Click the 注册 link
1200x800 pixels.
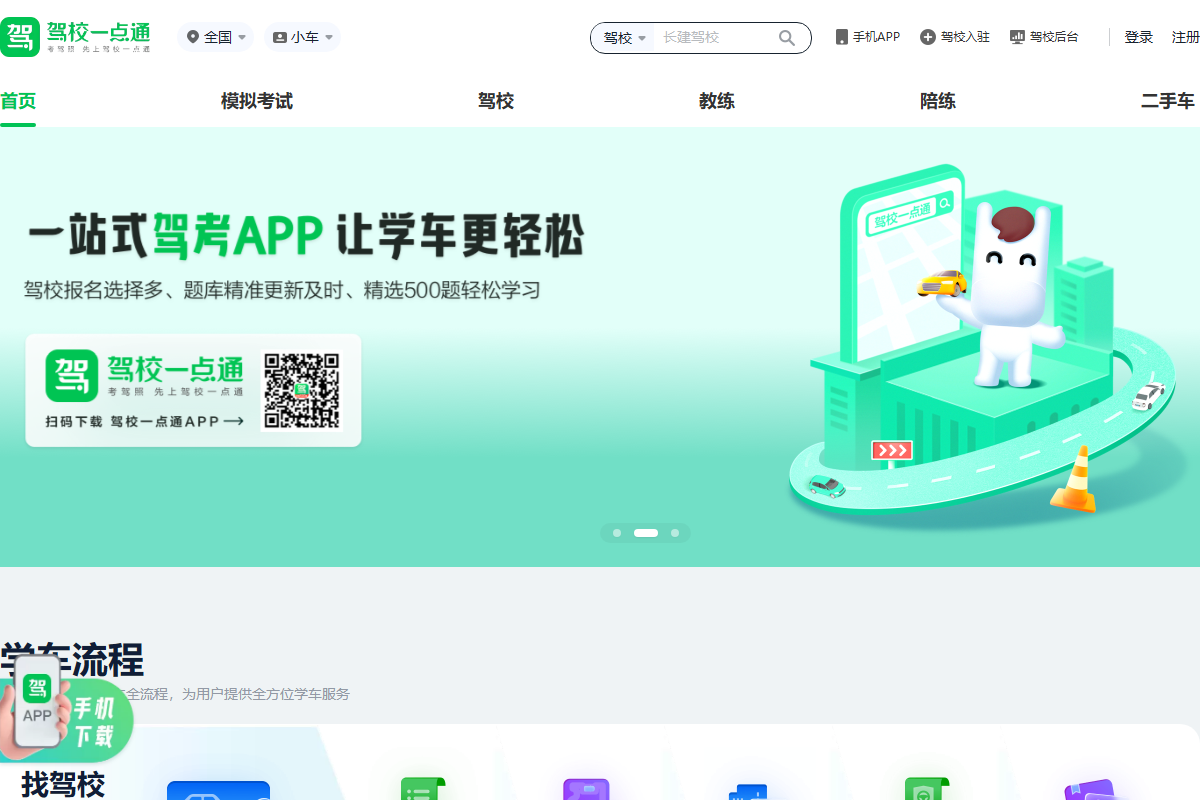(1185, 37)
